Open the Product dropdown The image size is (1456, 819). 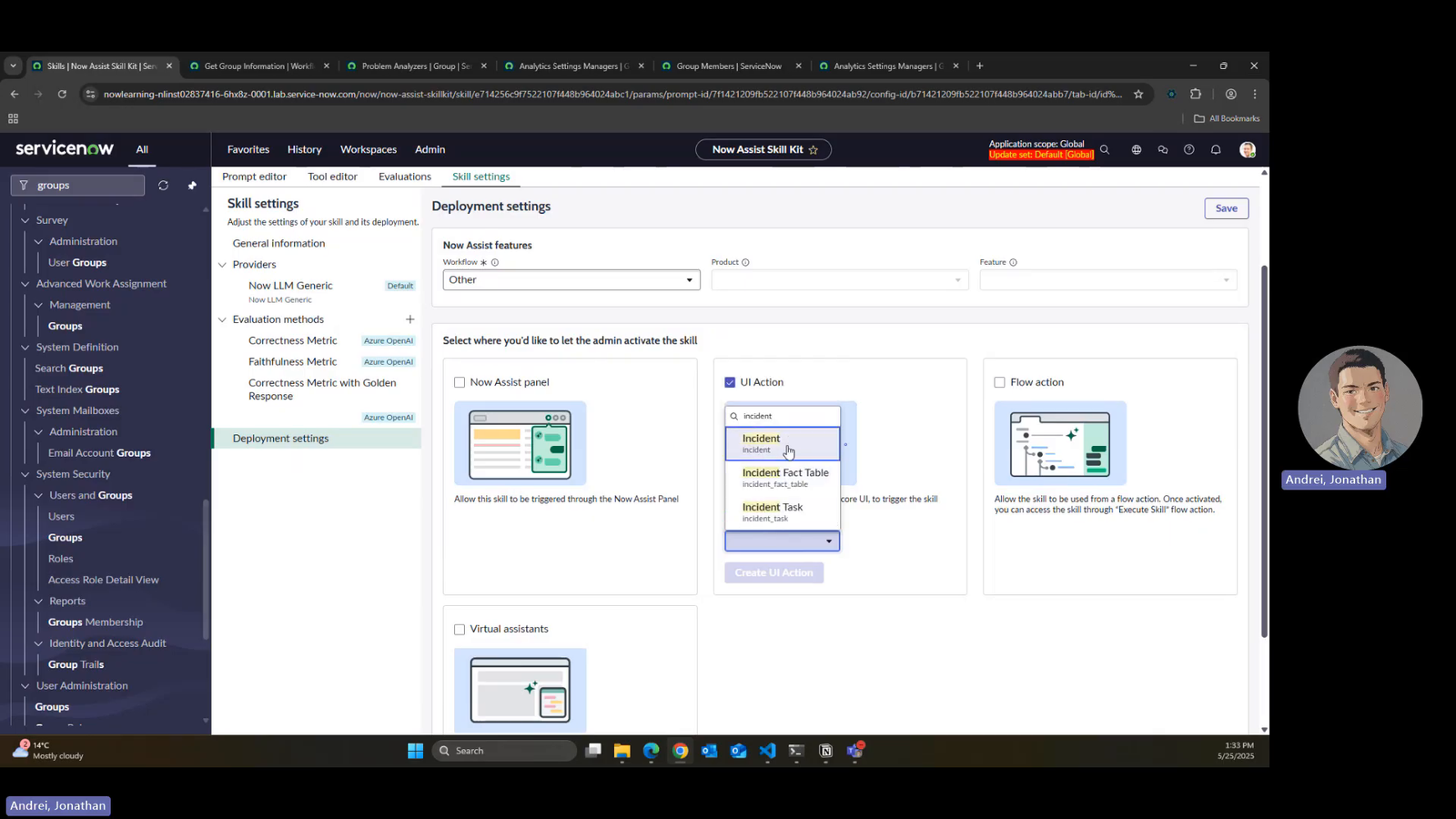pos(839,280)
